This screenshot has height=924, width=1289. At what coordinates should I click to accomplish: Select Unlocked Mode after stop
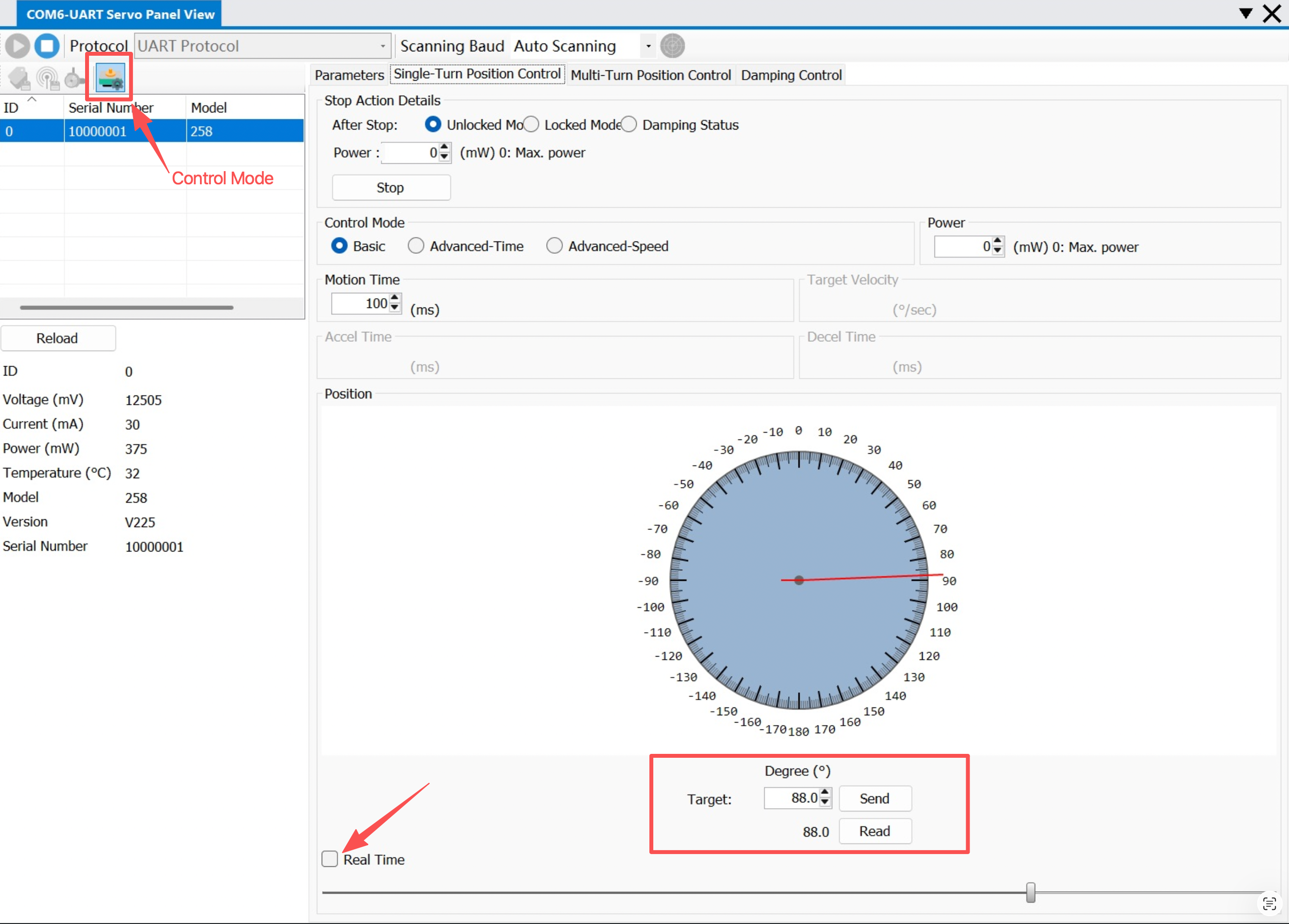click(x=432, y=125)
